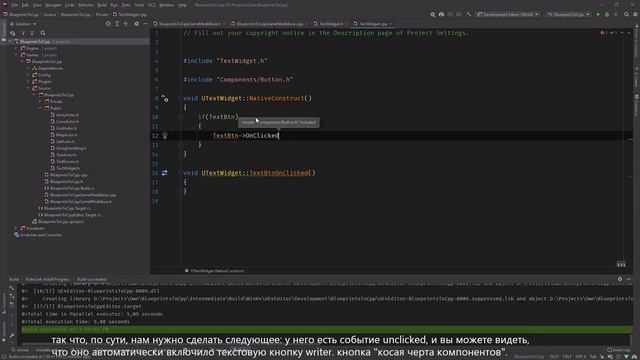Select TextWidget.h in the solution tree
This screenshot has width=640, height=360.
tap(65, 168)
